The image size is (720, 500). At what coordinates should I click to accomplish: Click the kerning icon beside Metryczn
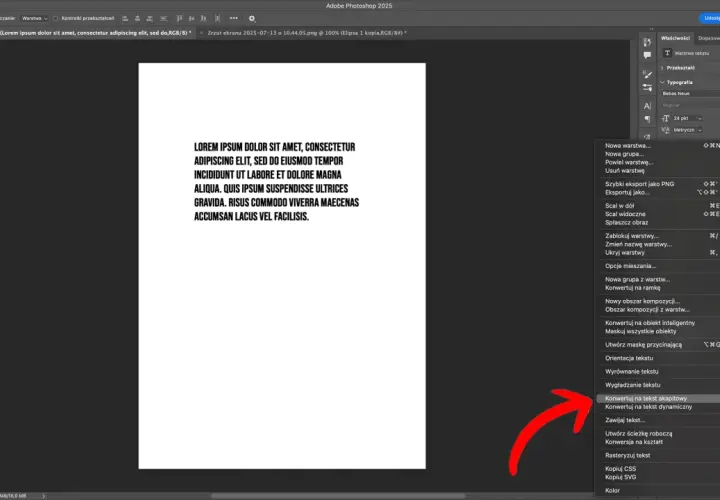[x=665, y=130]
